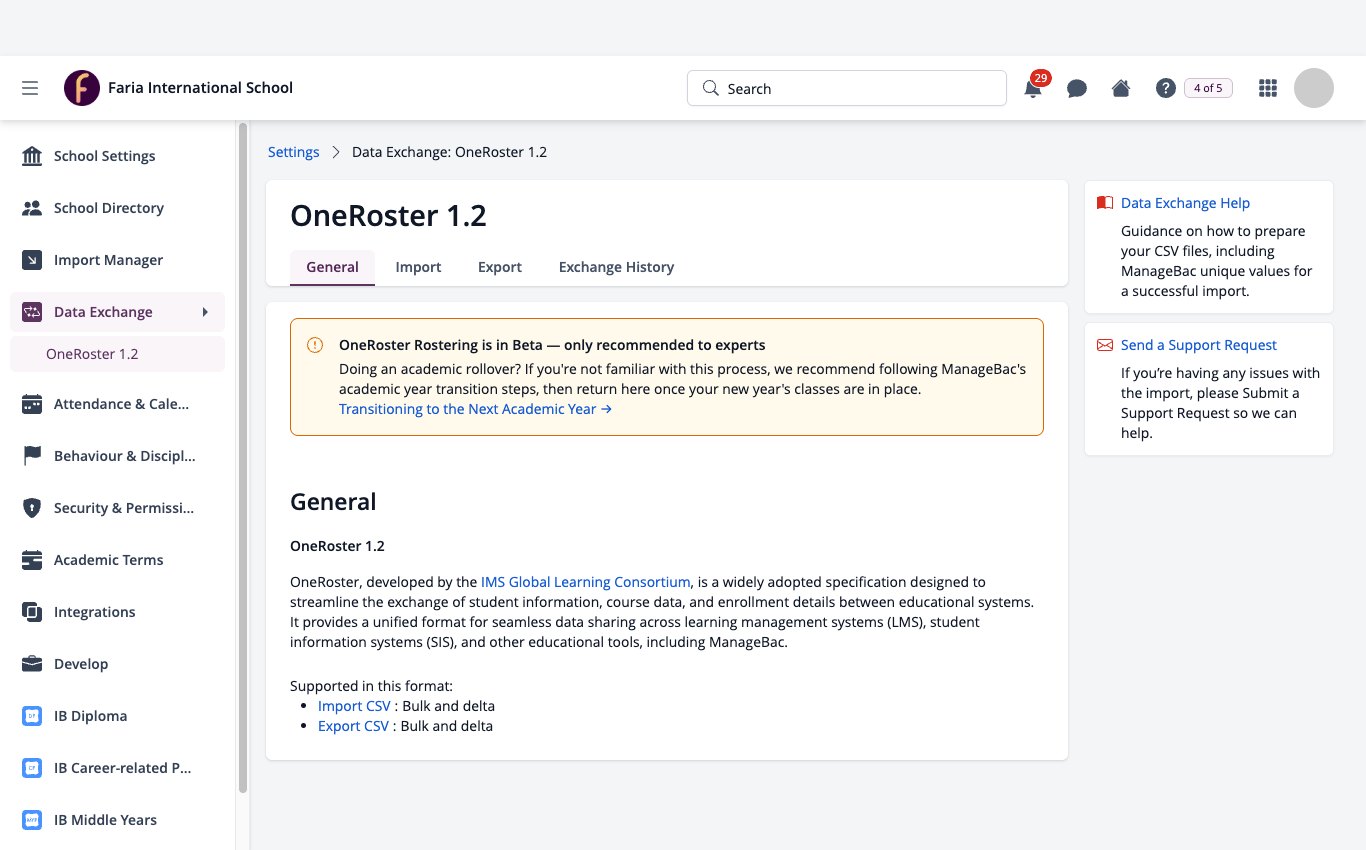
Task: Open the messages chat bubble icon
Action: [1077, 88]
